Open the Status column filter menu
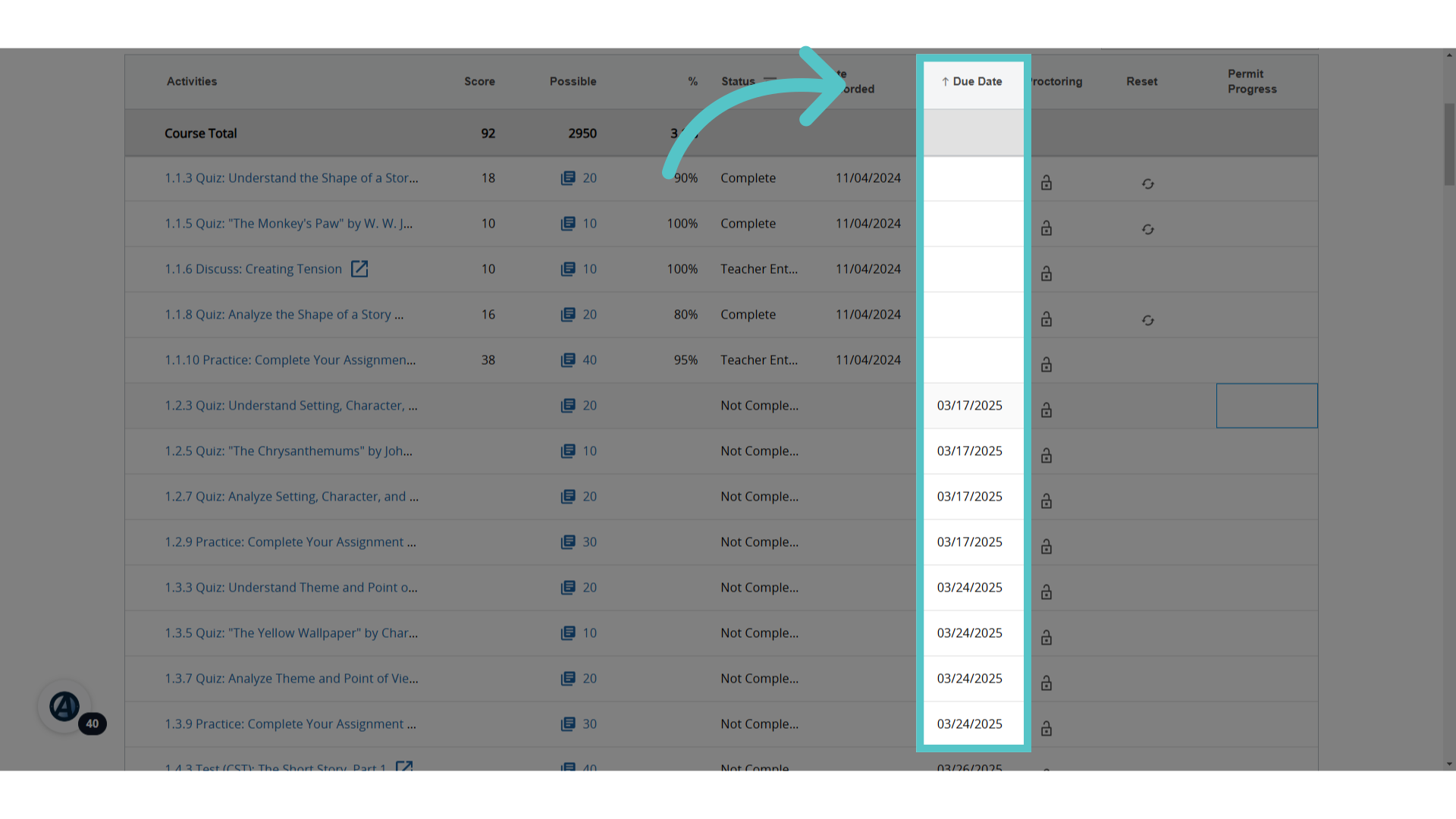 tap(770, 80)
